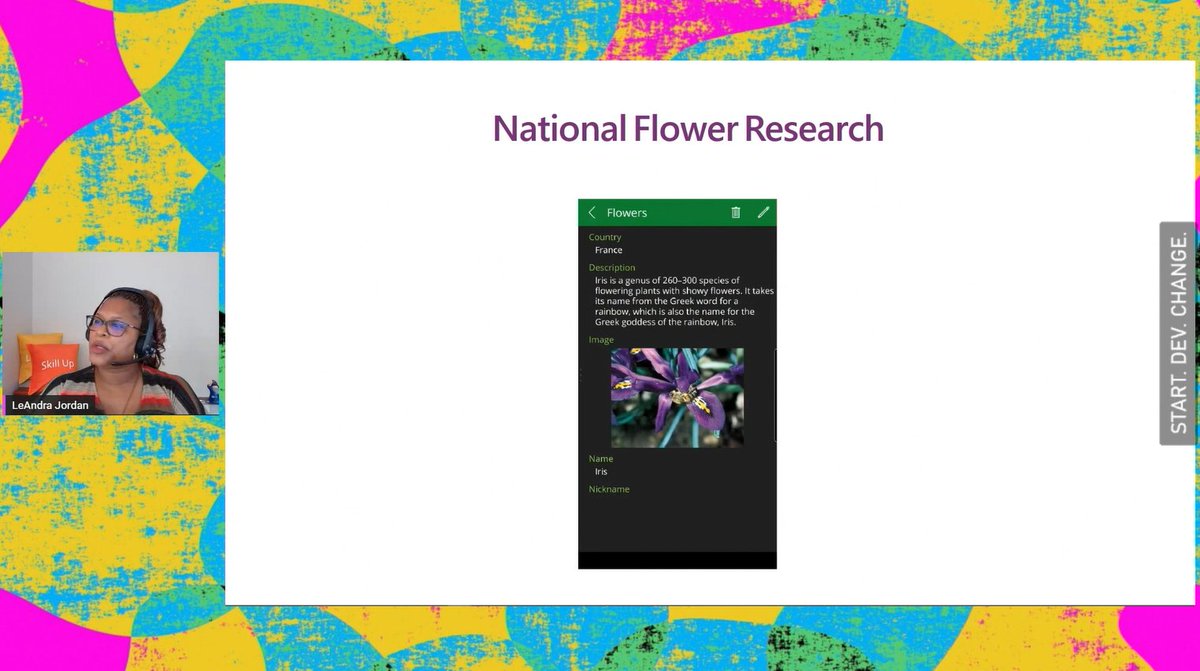Select the iris flower photo

pyautogui.click(x=678, y=397)
